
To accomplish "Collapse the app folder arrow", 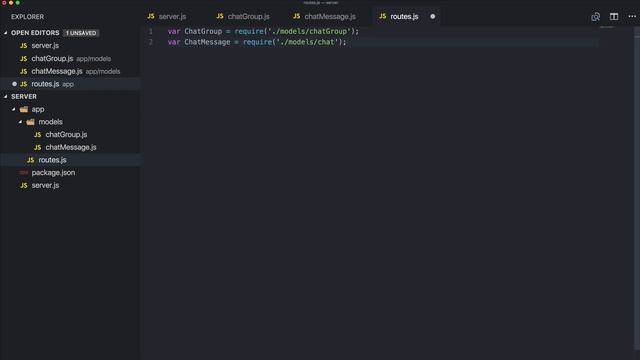I will (13, 109).
